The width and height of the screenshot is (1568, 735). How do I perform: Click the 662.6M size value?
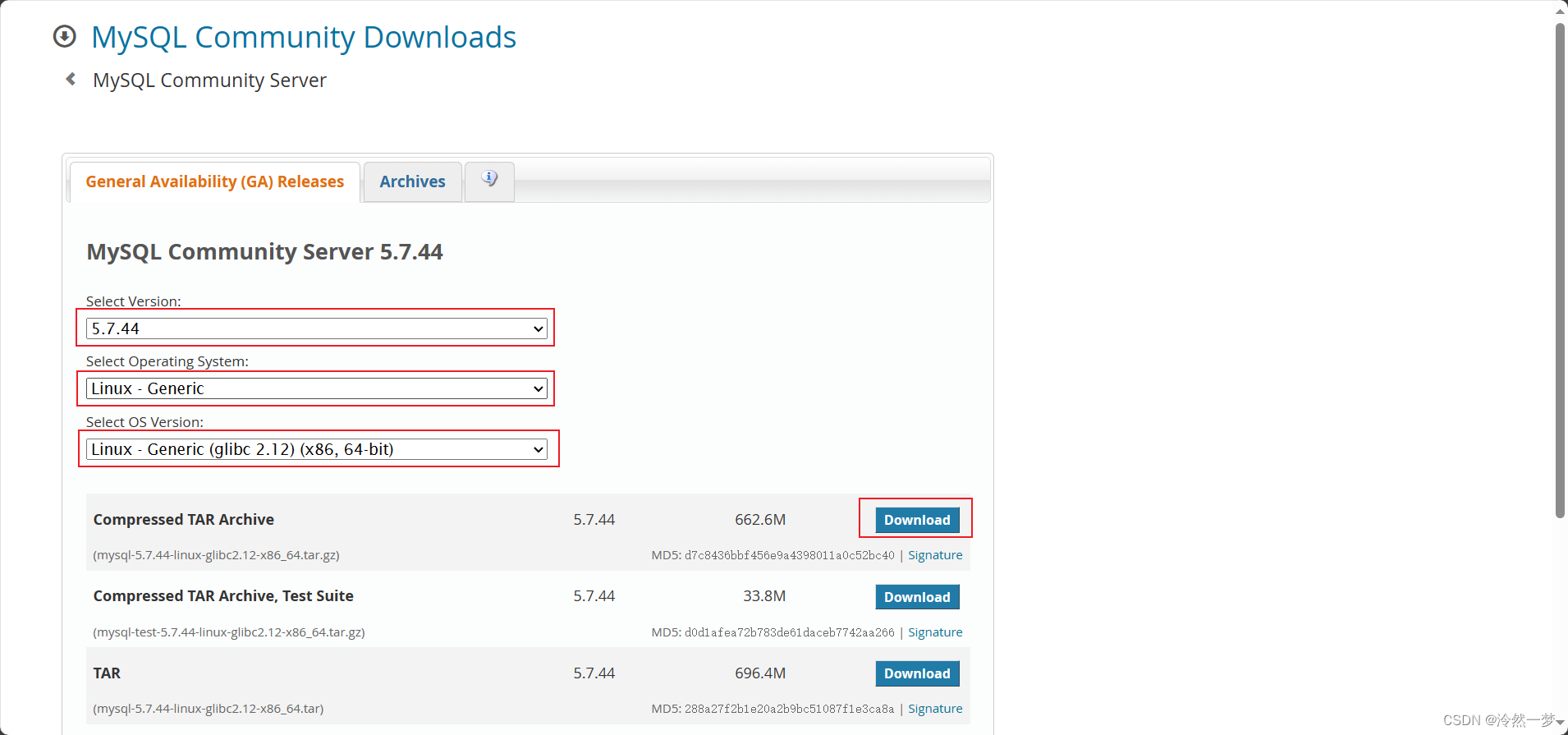760,520
